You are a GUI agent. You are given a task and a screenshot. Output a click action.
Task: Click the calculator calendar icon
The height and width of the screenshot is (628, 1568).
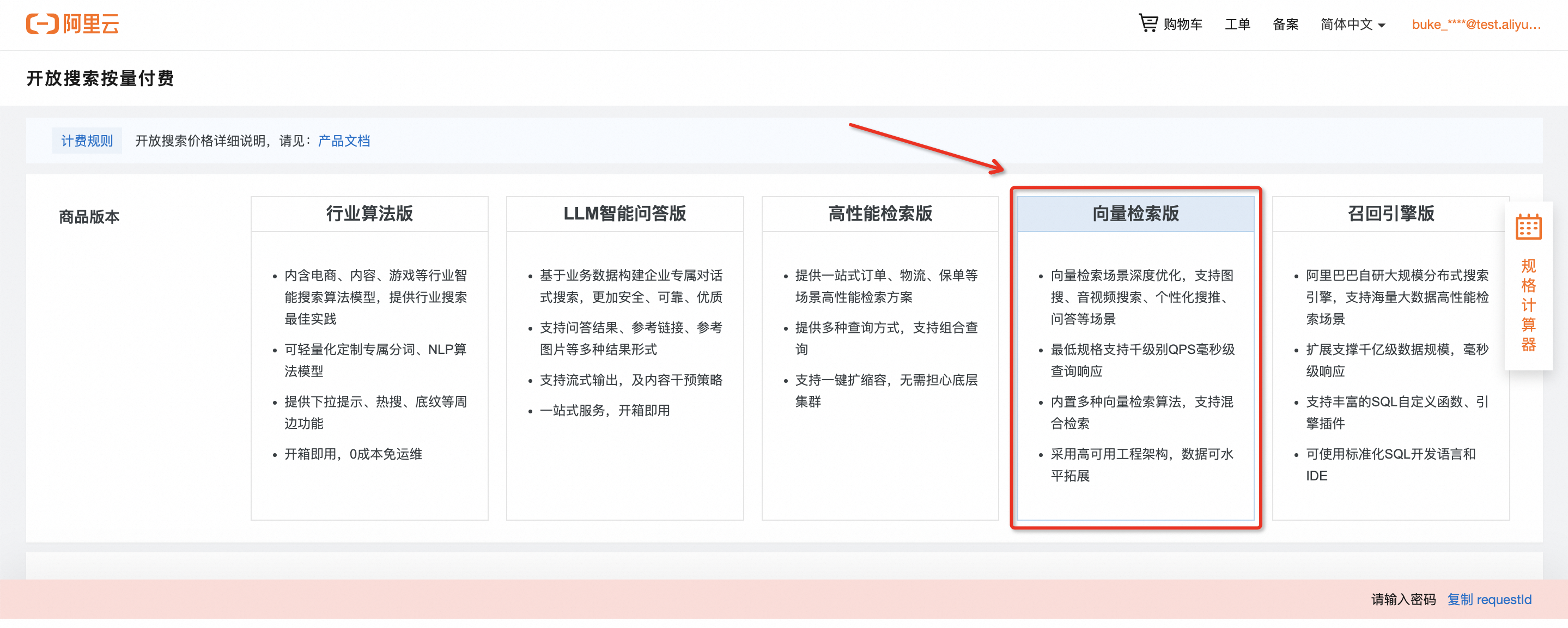coord(1528,227)
